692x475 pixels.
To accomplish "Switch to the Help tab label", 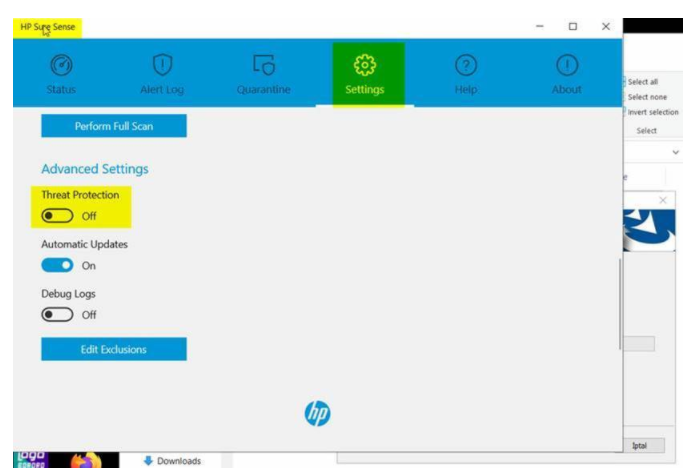I will pyautogui.click(x=466, y=90).
